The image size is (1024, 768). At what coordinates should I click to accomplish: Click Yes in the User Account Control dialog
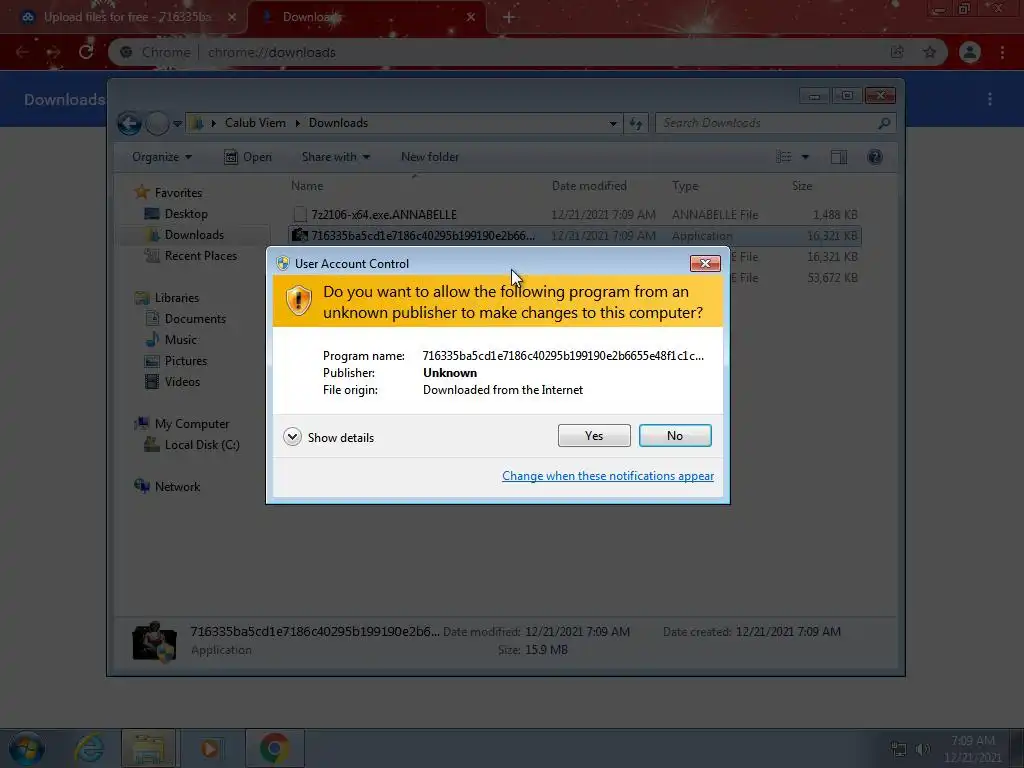594,436
